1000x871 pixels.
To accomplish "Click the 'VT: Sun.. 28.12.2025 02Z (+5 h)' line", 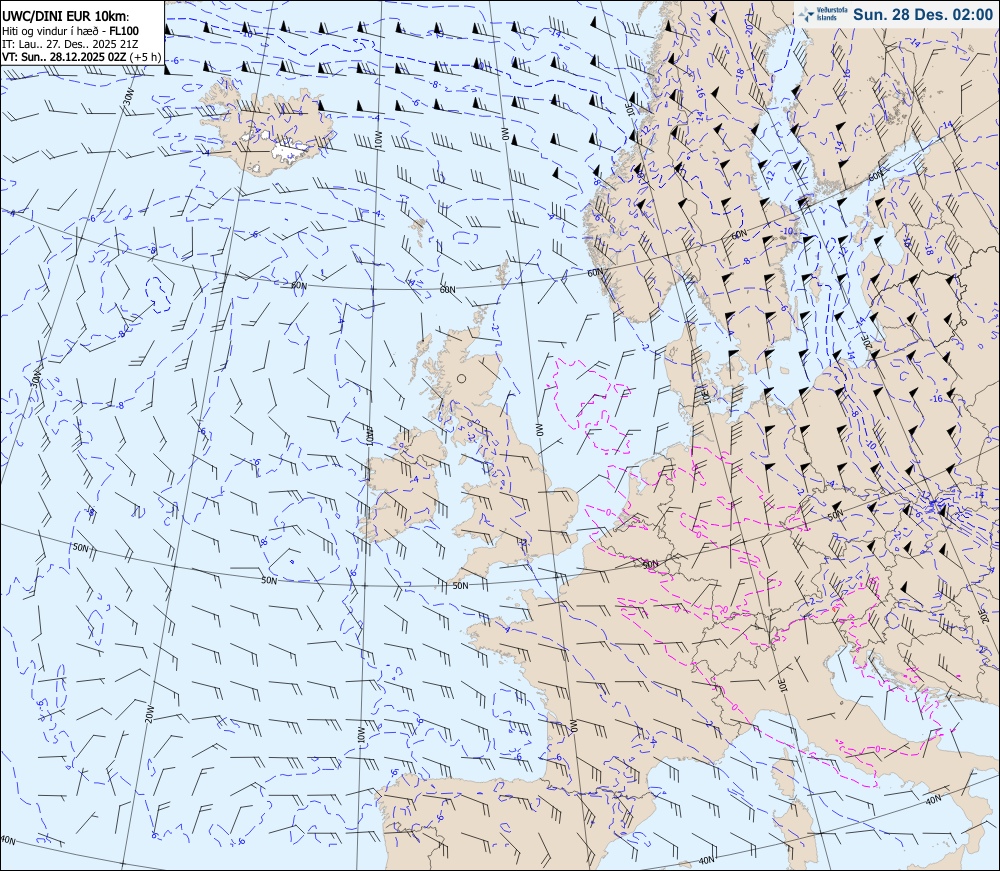I will tap(81, 57).
